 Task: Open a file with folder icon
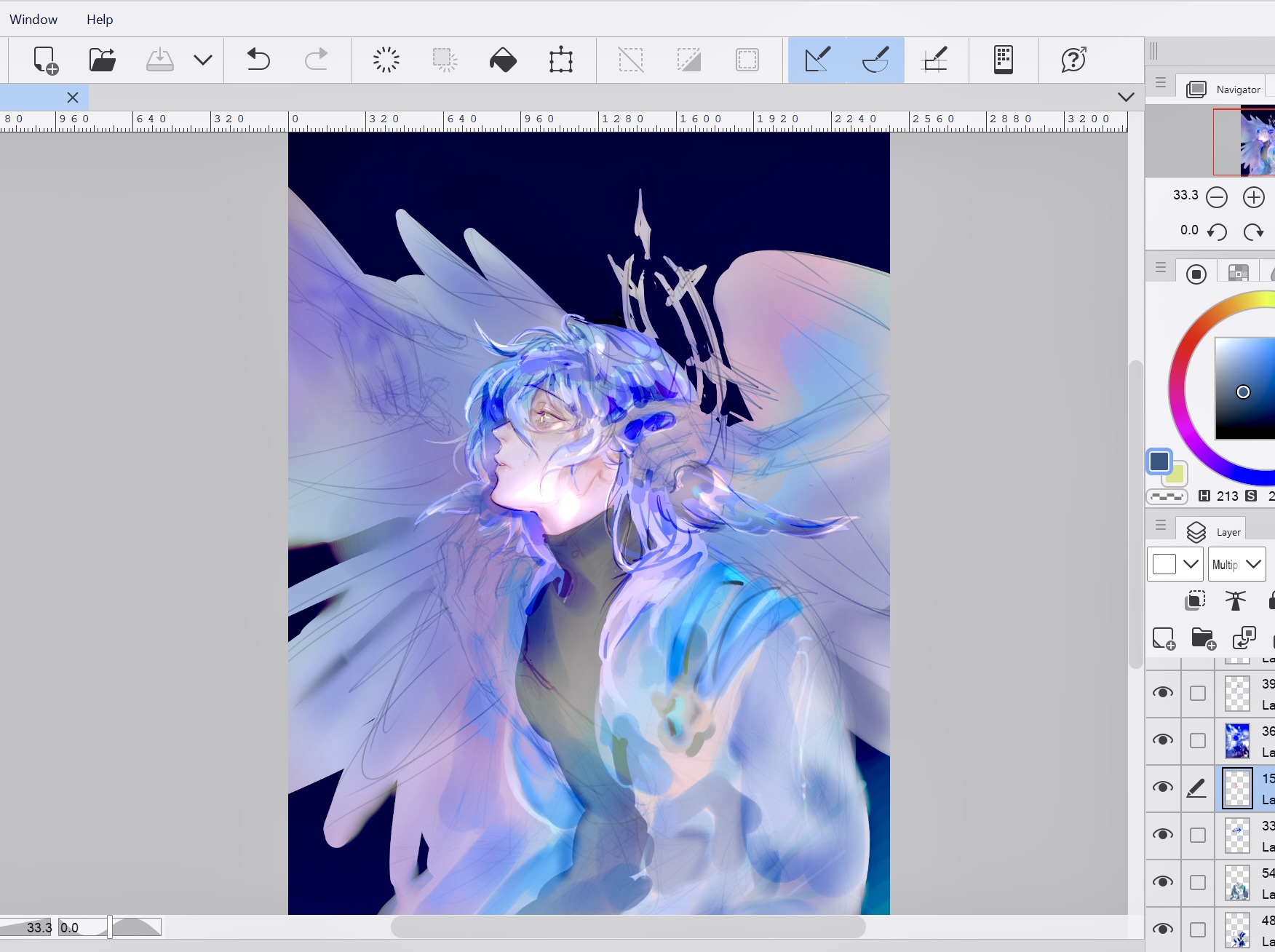tap(103, 60)
